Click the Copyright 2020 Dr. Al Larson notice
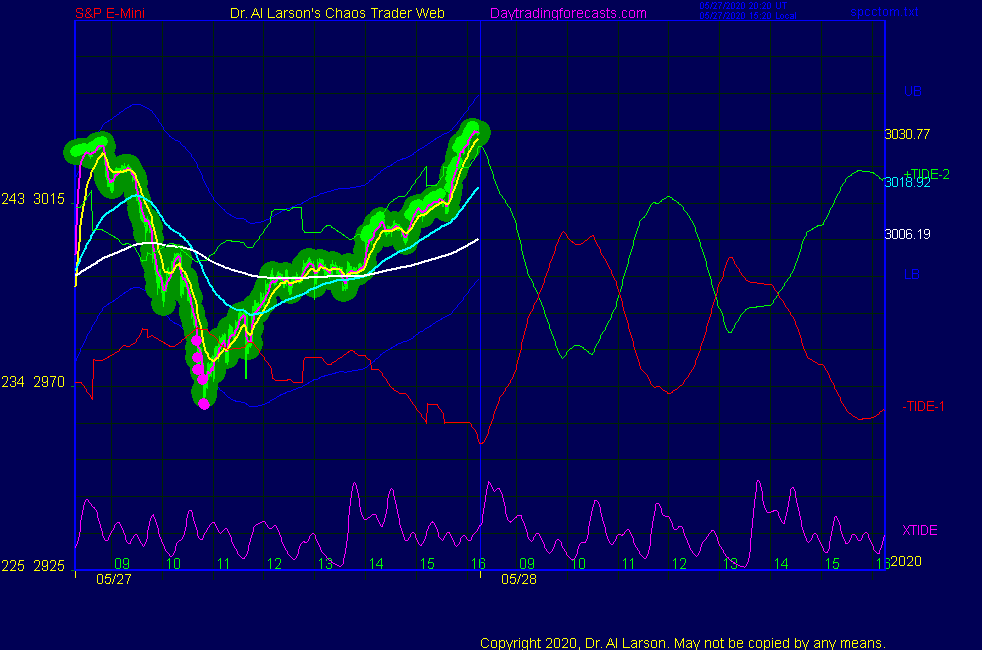Screen dimensions: 982x650 pyautogui.click(x=683, y=642)
